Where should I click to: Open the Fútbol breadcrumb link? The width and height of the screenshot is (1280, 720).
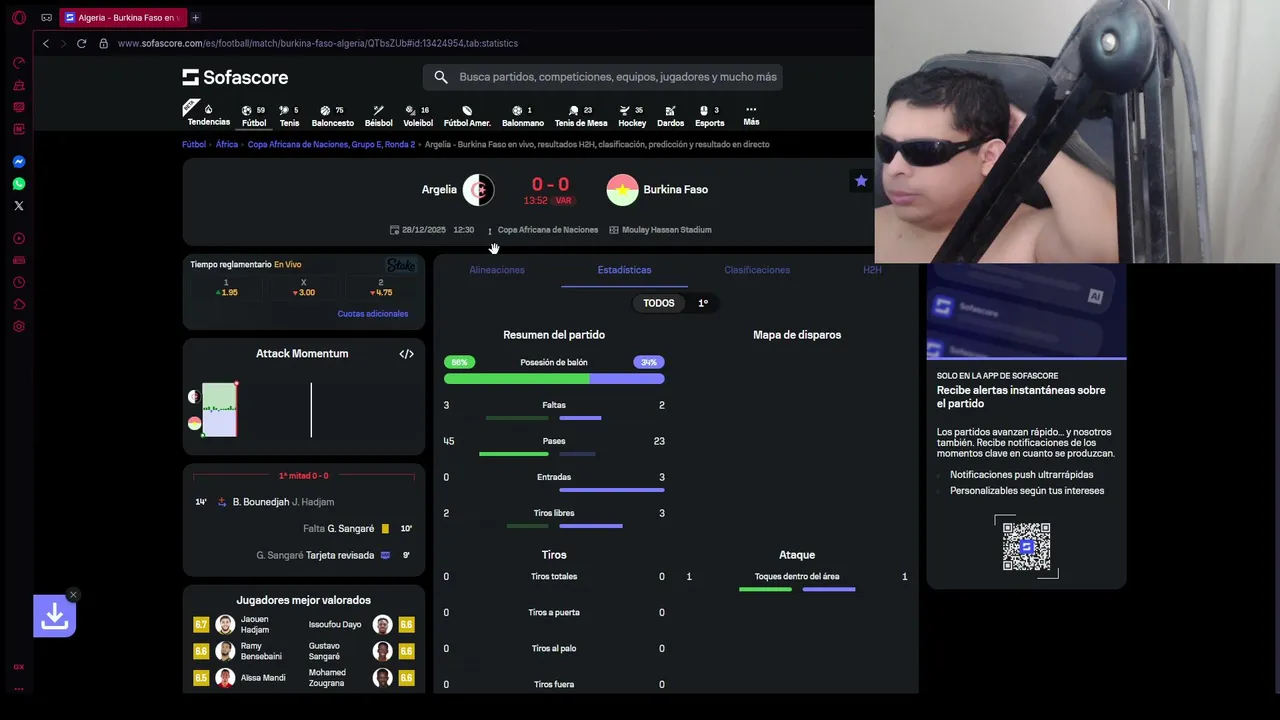click(194, 144)
